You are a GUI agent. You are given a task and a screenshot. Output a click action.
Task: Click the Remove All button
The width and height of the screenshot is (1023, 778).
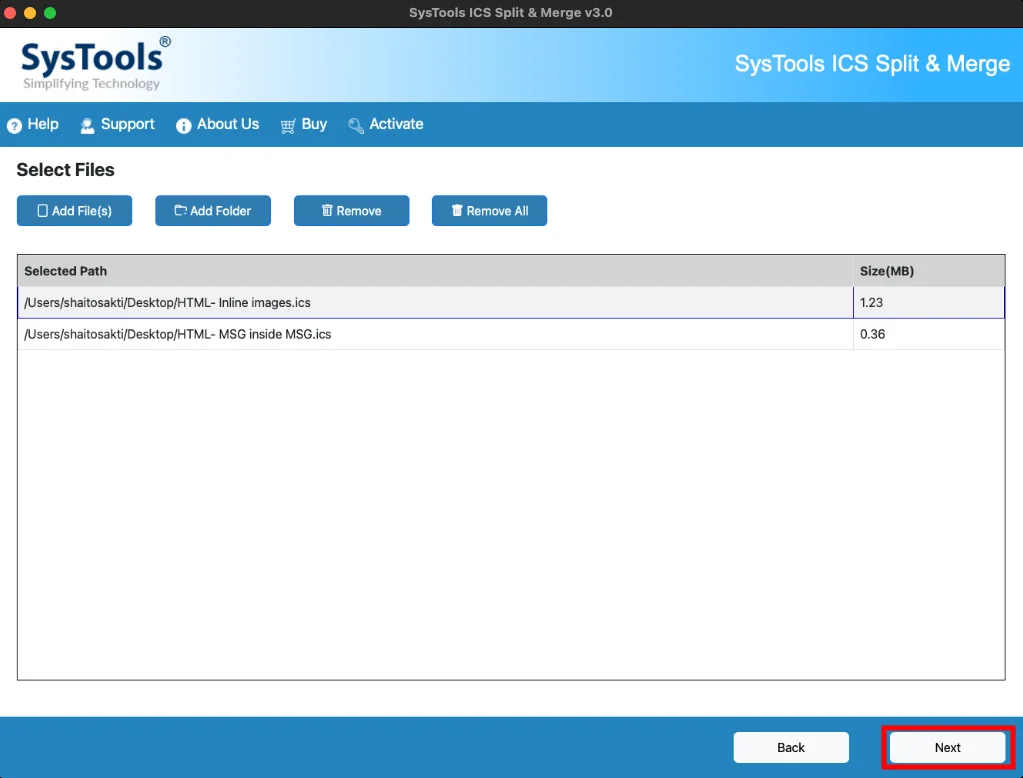[489, 211]
